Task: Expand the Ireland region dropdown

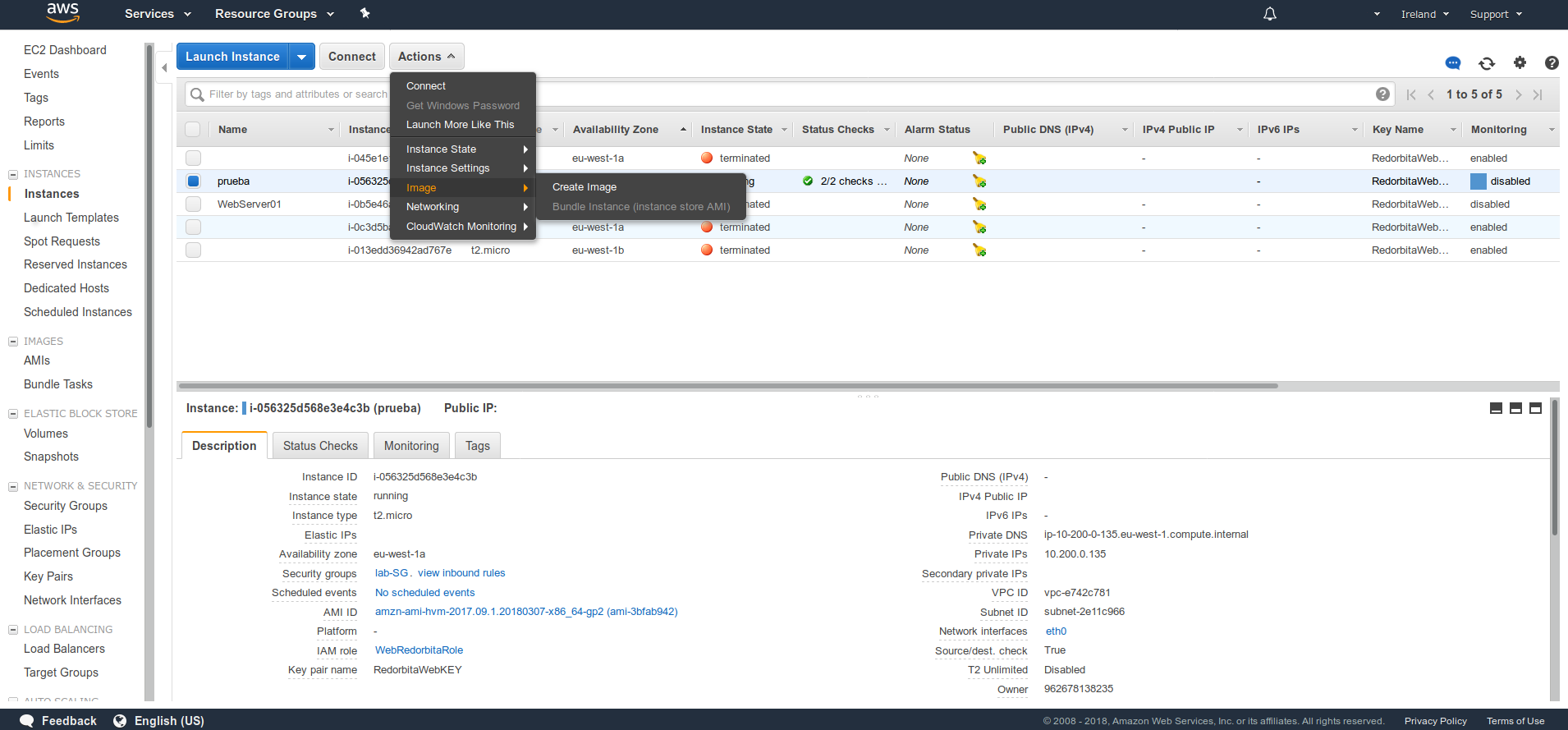Action: coord(1424,14)
